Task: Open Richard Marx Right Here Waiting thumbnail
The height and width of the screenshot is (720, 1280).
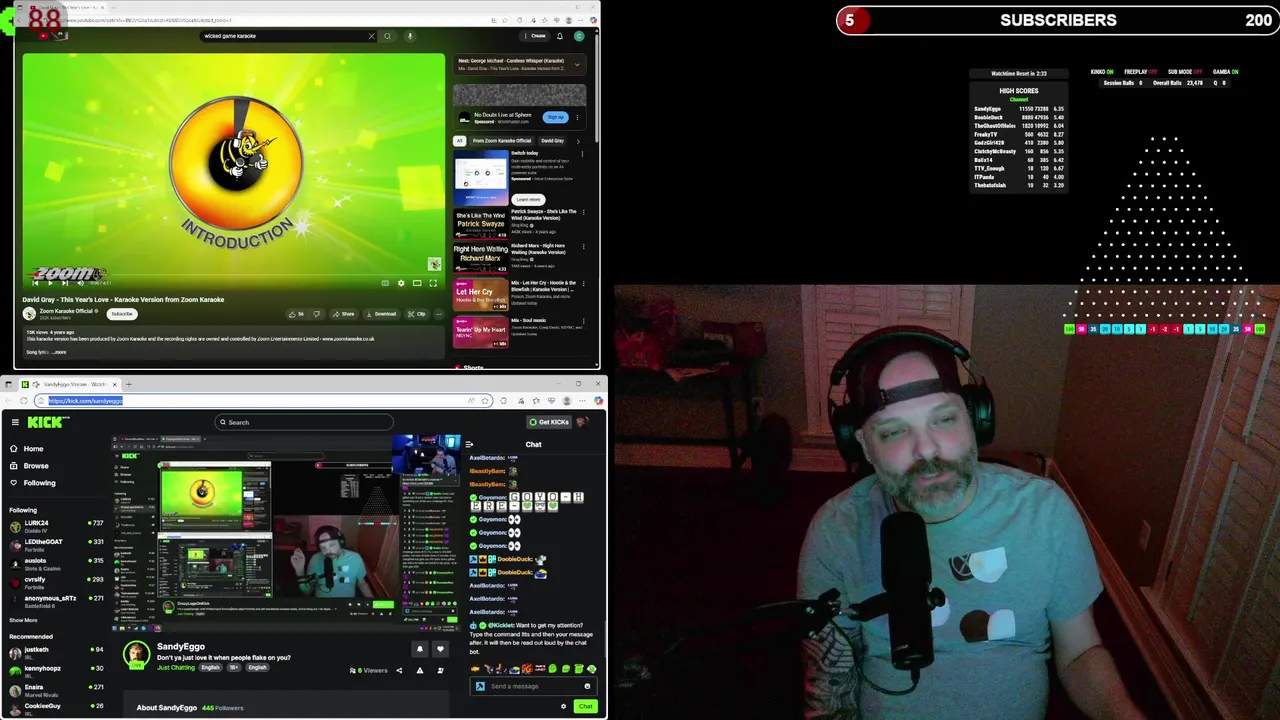Action: coord(481,257)
